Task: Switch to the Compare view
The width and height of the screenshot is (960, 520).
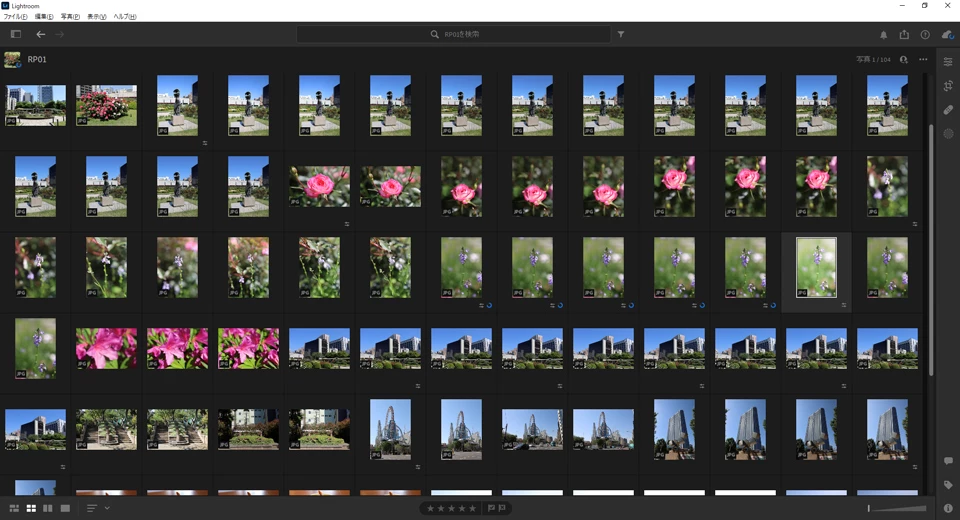Action: (48, 508)
